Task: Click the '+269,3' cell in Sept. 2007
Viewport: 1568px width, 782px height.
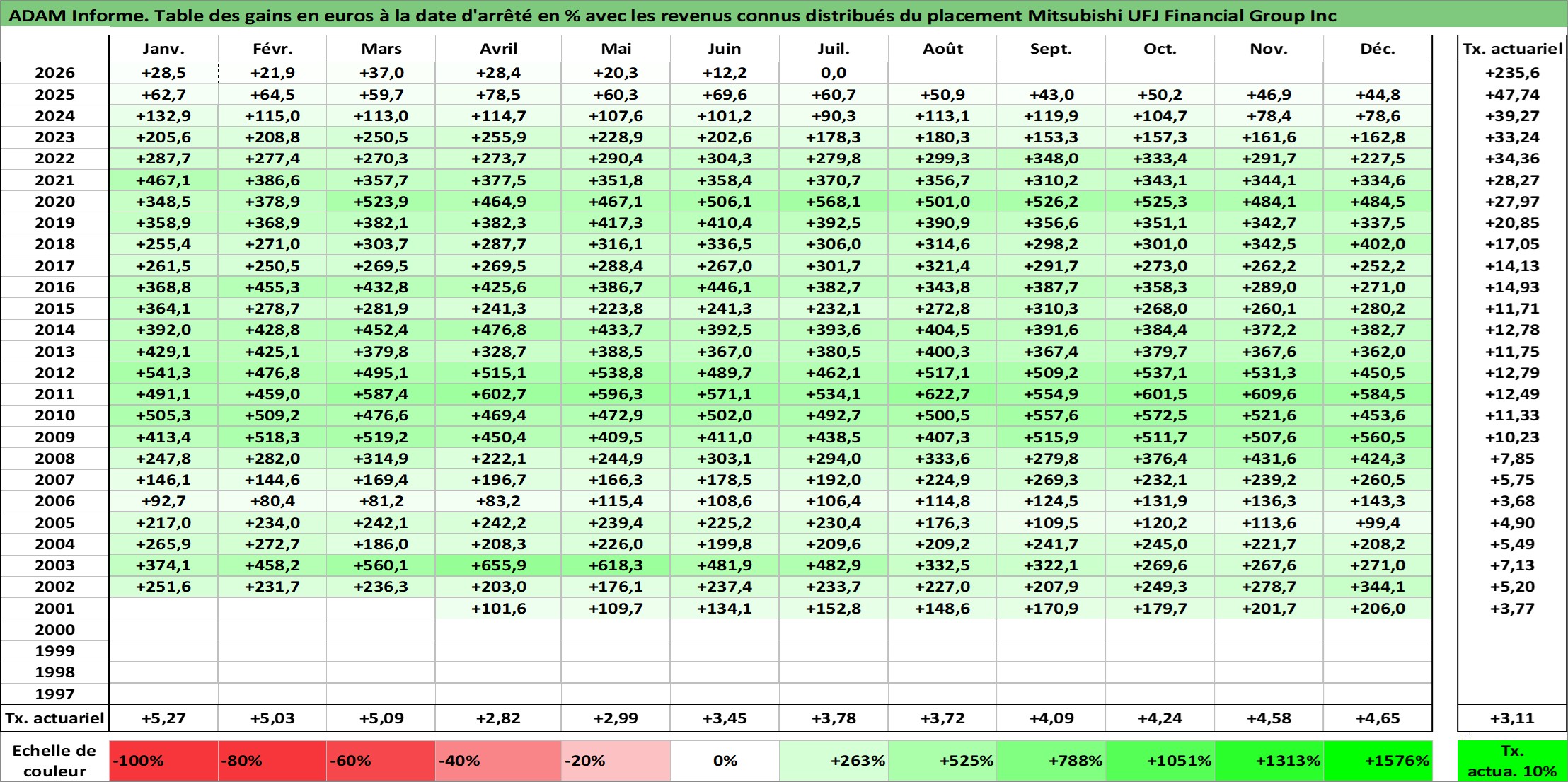Action: [1051, 480]
